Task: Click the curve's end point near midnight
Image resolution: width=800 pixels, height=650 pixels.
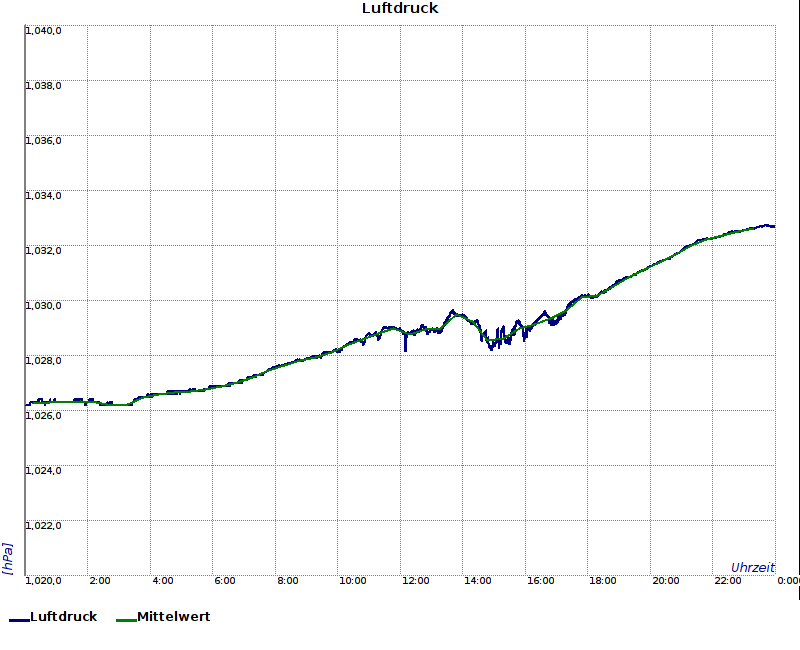Action: click(773, 227)
